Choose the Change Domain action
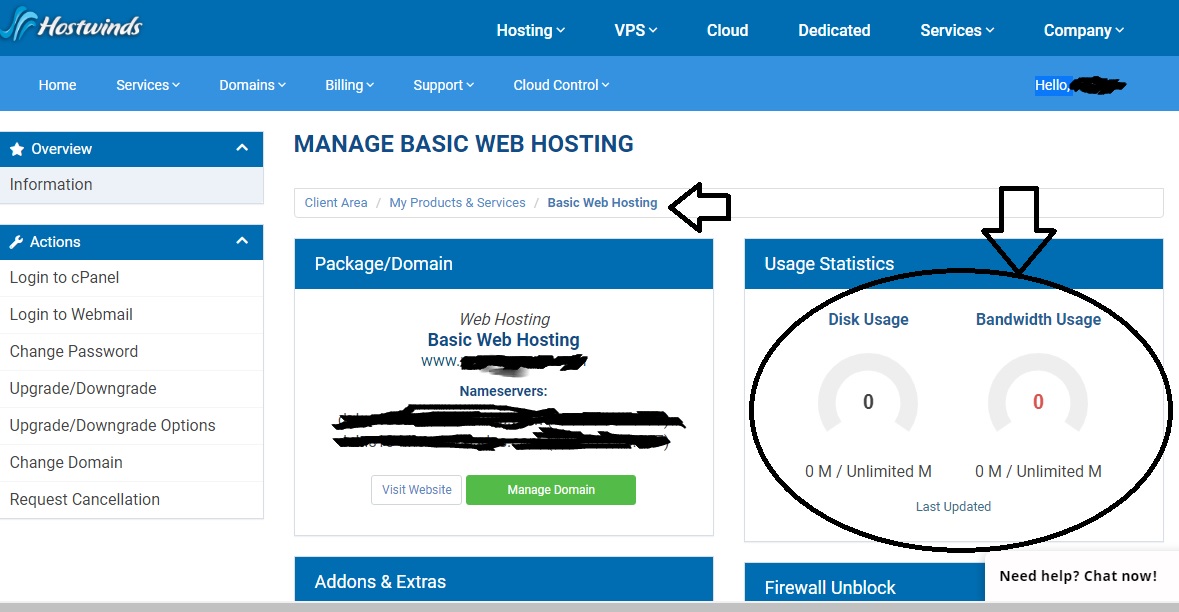 point(132,462)
